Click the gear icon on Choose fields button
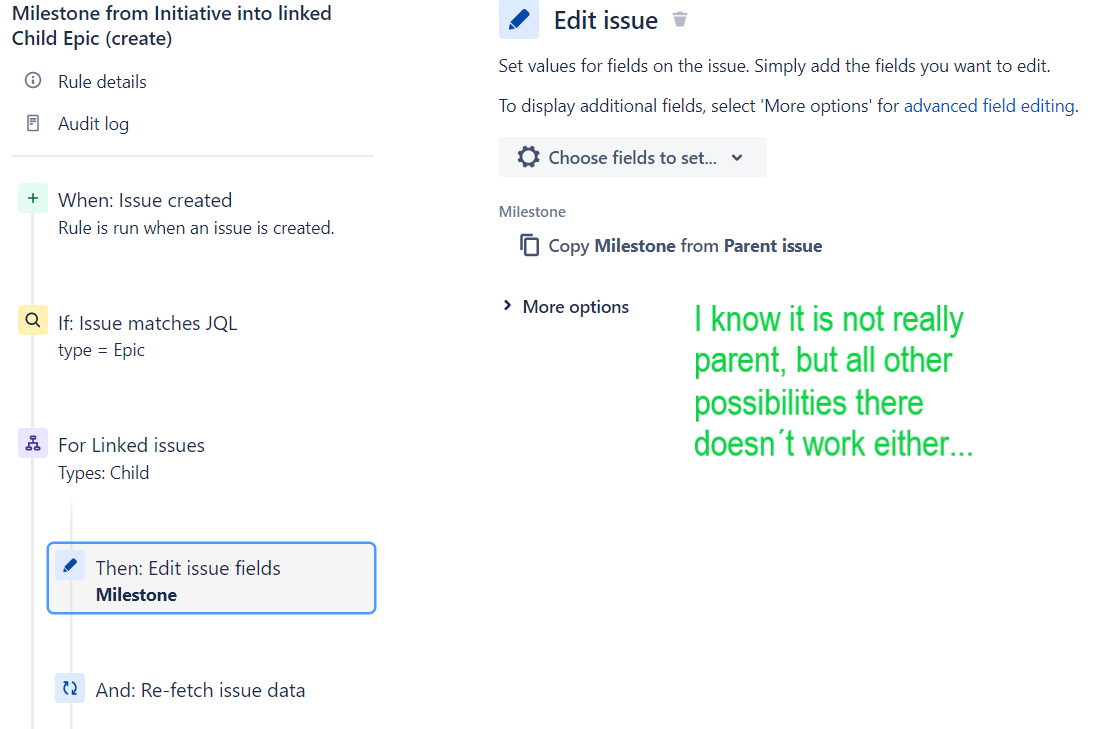Screen dimensions: 1103x729 (527, 156)
